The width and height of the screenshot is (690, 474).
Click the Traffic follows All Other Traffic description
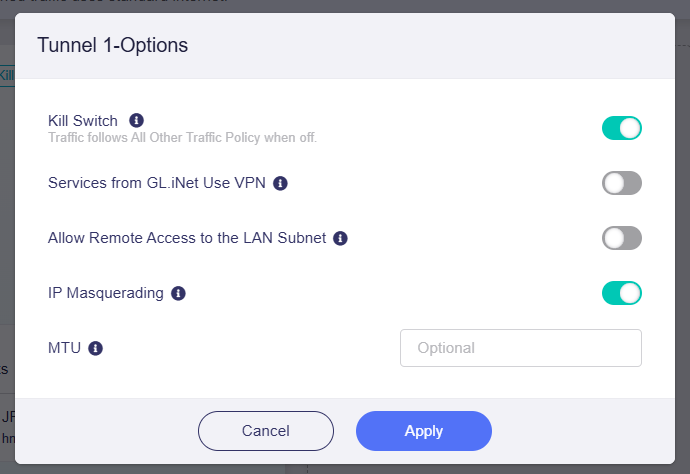click(x=182, y=138)
